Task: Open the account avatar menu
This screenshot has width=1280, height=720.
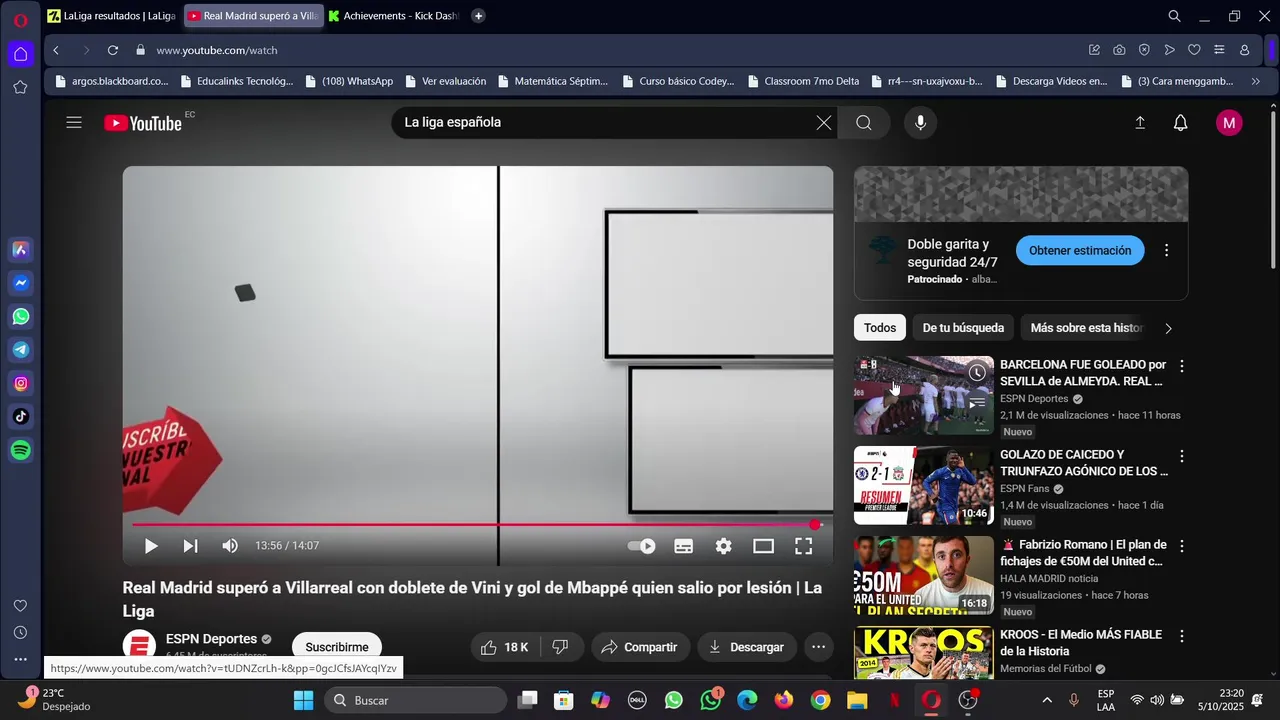Action: tap(1229, 123)
